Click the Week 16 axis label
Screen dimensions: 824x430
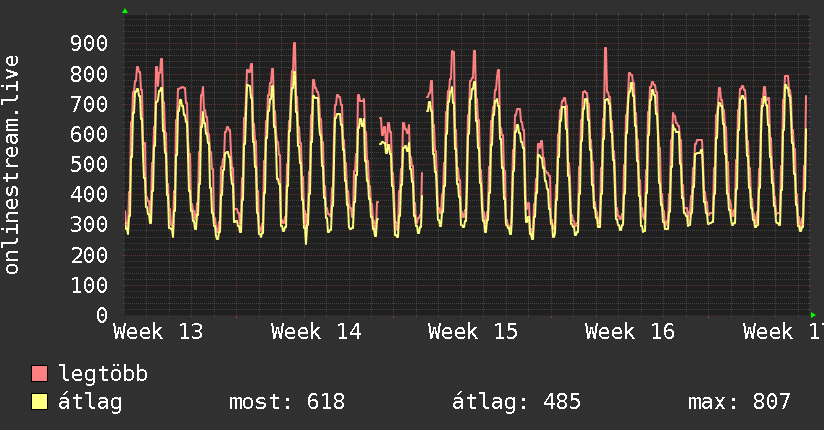click(x=630, y=332)
